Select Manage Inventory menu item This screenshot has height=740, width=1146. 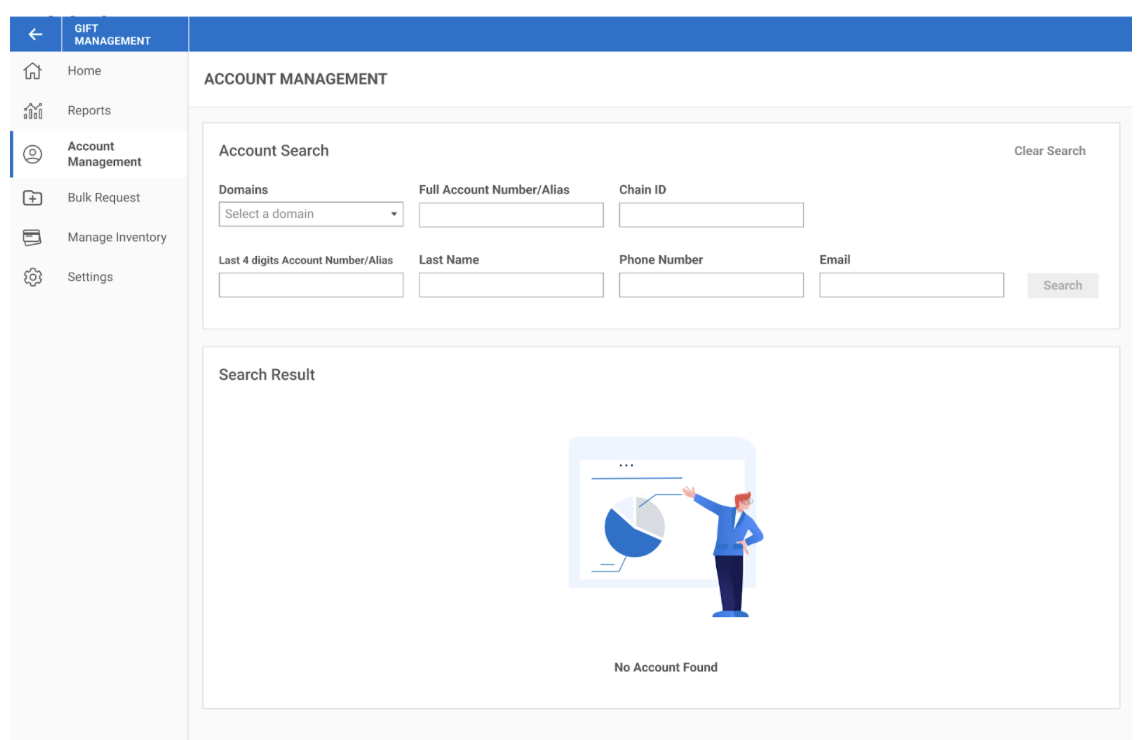click(116, 238)
